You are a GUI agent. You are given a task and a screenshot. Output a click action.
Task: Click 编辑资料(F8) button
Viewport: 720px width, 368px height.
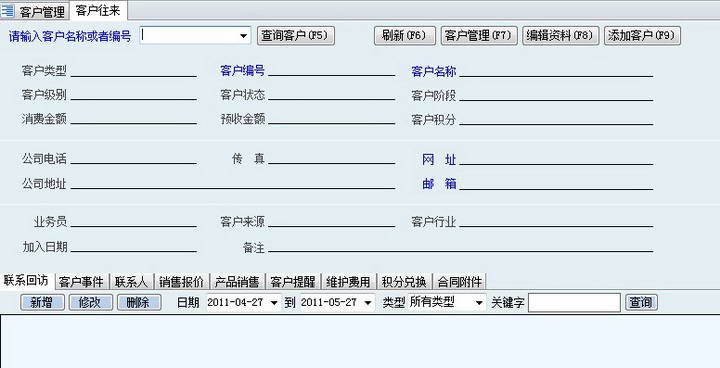coord(561,36)
